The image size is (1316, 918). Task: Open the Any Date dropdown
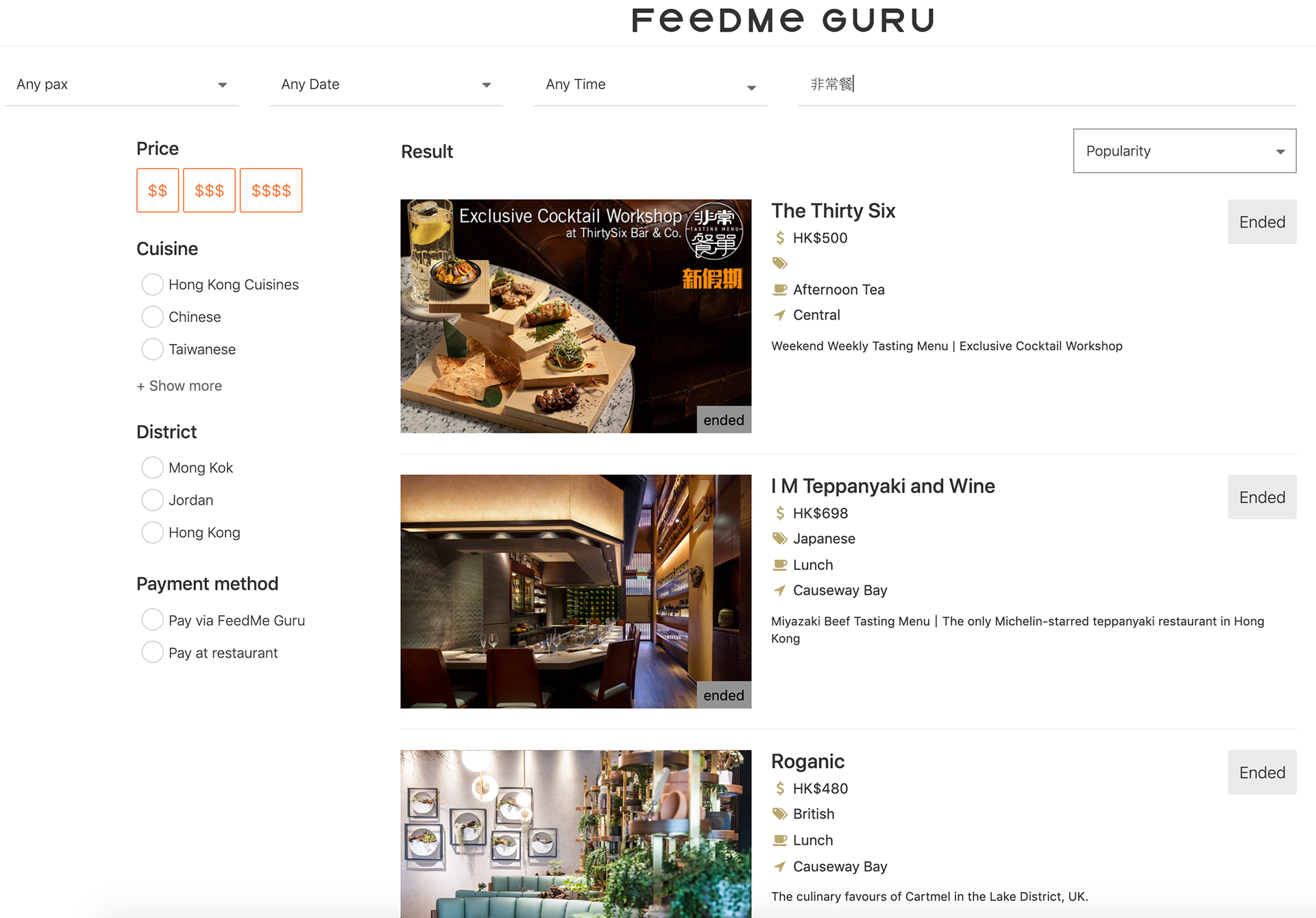point(386,84)
